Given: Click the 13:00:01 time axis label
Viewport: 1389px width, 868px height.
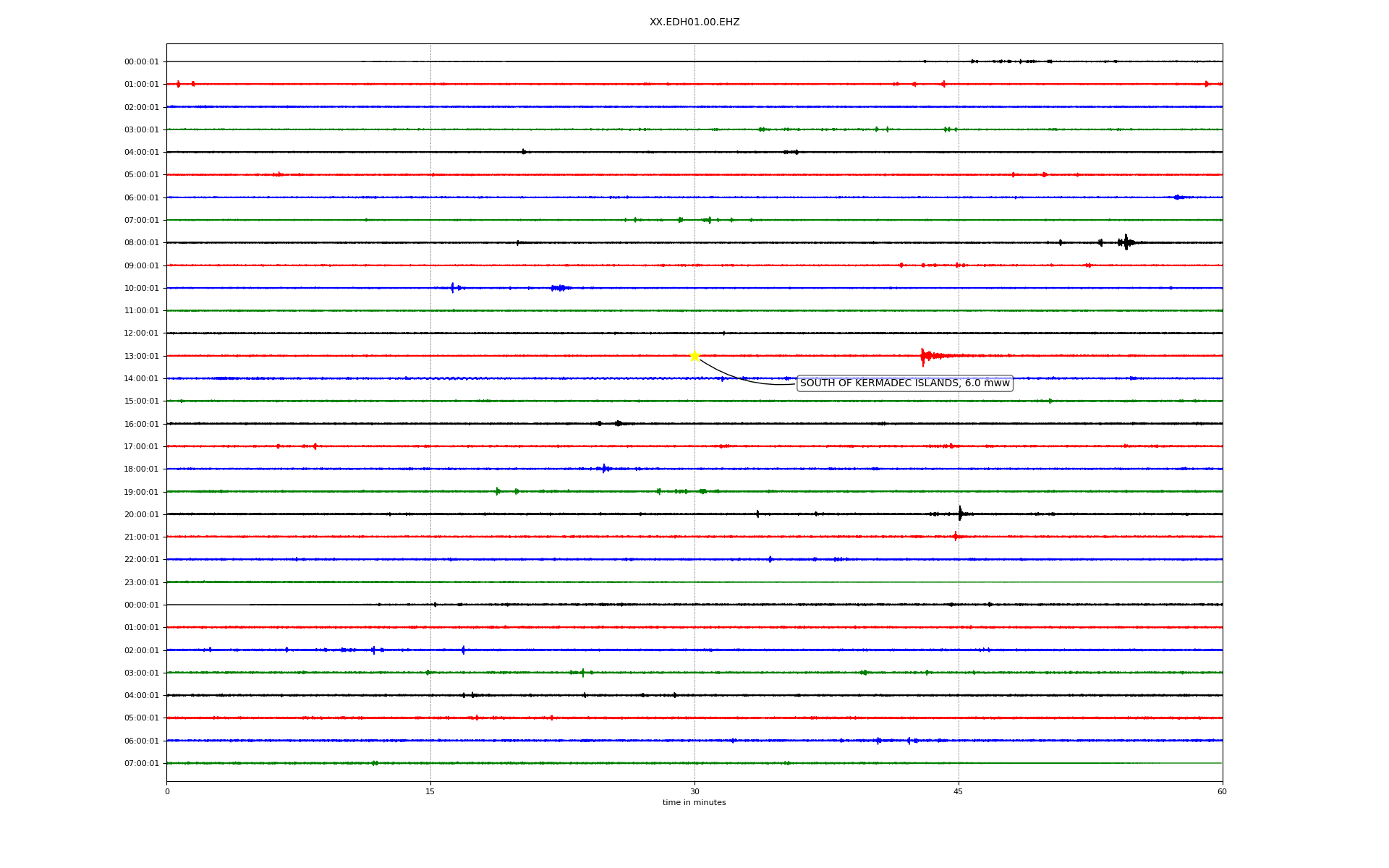Looking at the screenshot, I should [141, 356].
